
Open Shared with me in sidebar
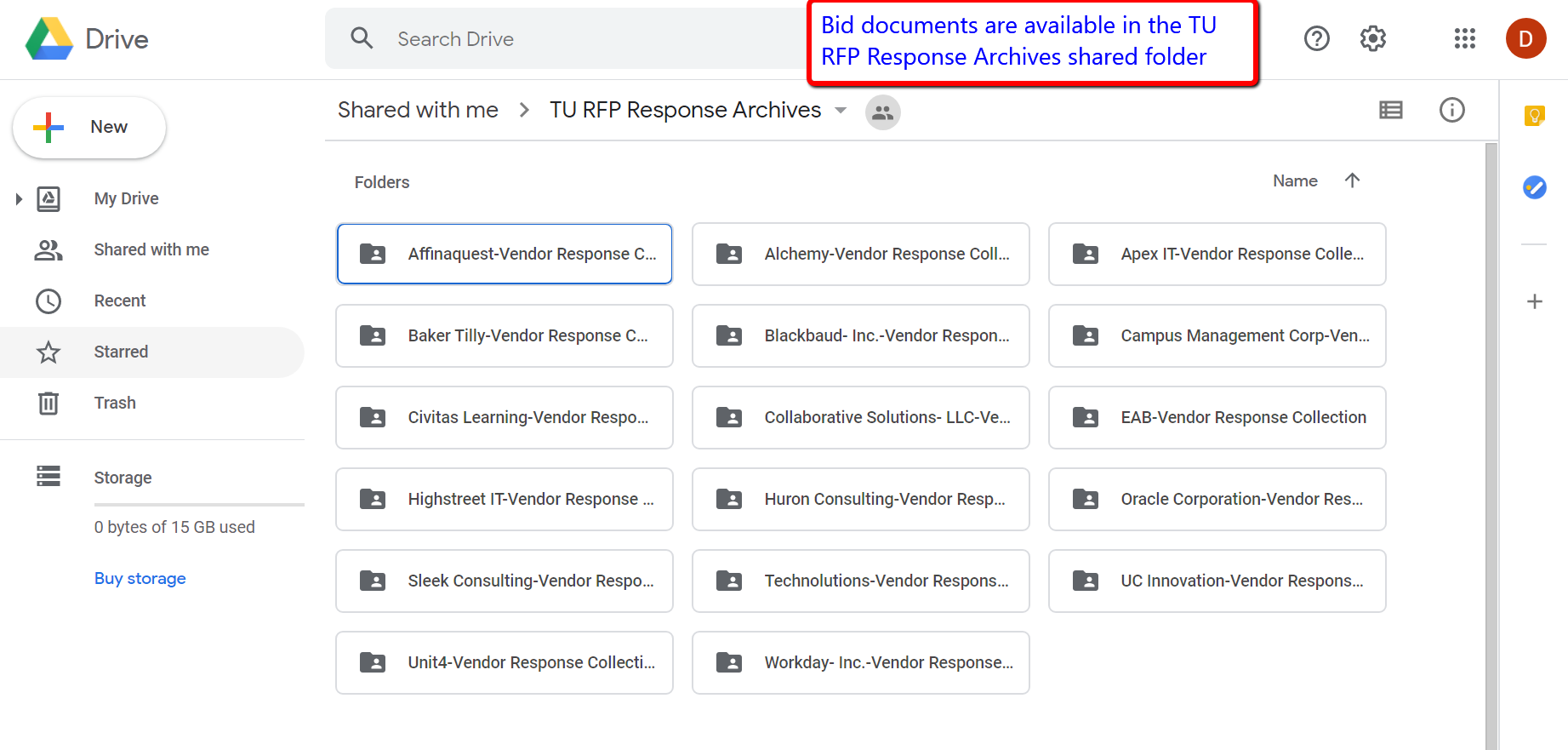coord(151,249)
